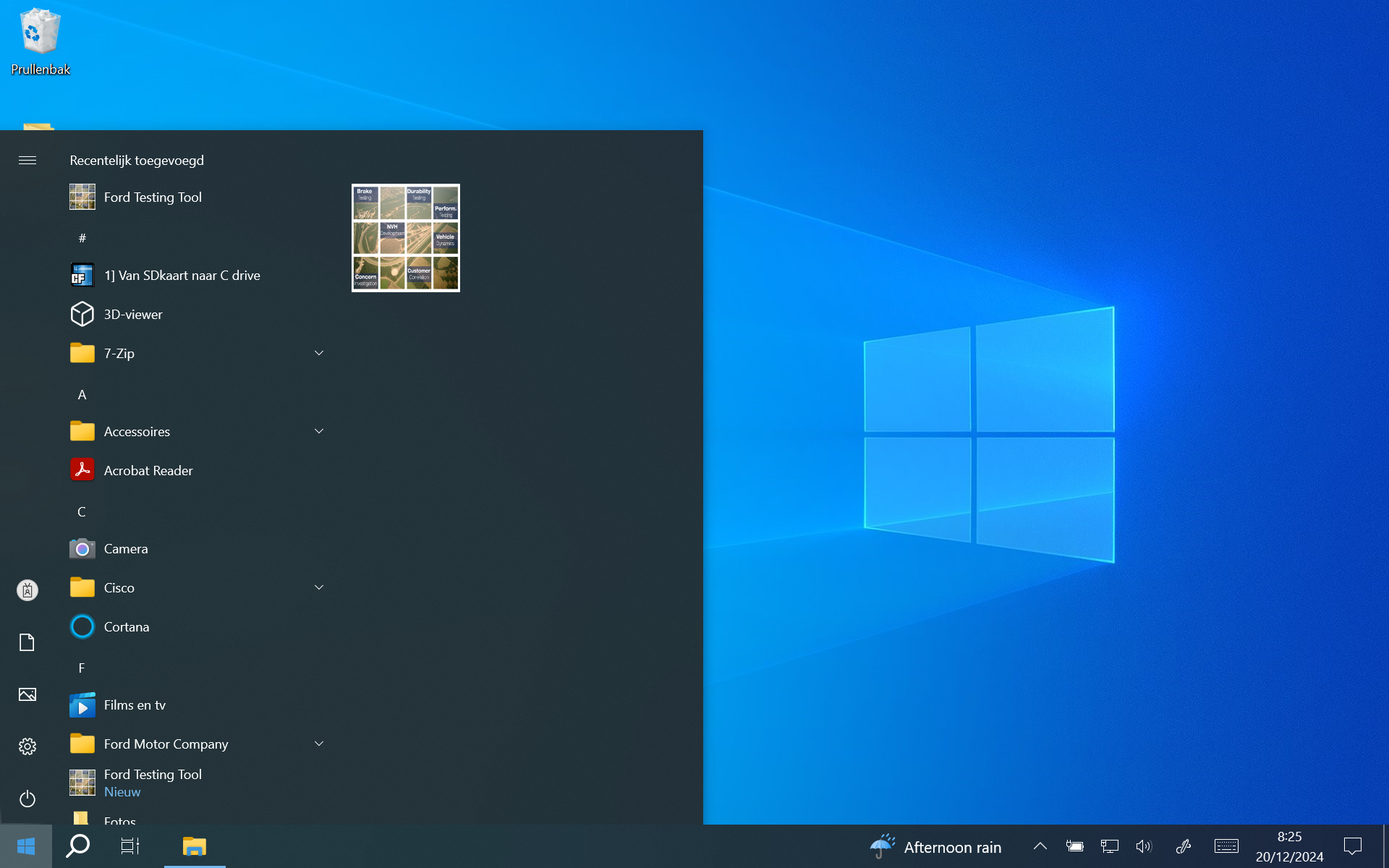1389x868 pixels.
Task: Launch '1] Van SDkaart naar C drive' app
Action: point(198,276)
